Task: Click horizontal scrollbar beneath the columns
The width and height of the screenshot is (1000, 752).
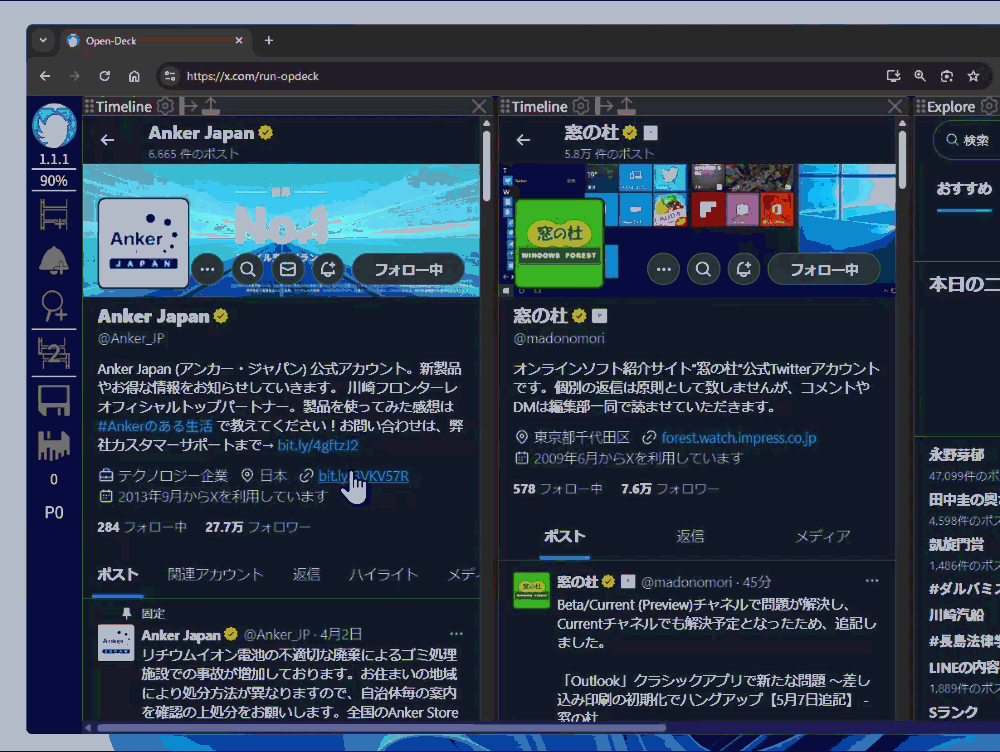Action: 381,728
